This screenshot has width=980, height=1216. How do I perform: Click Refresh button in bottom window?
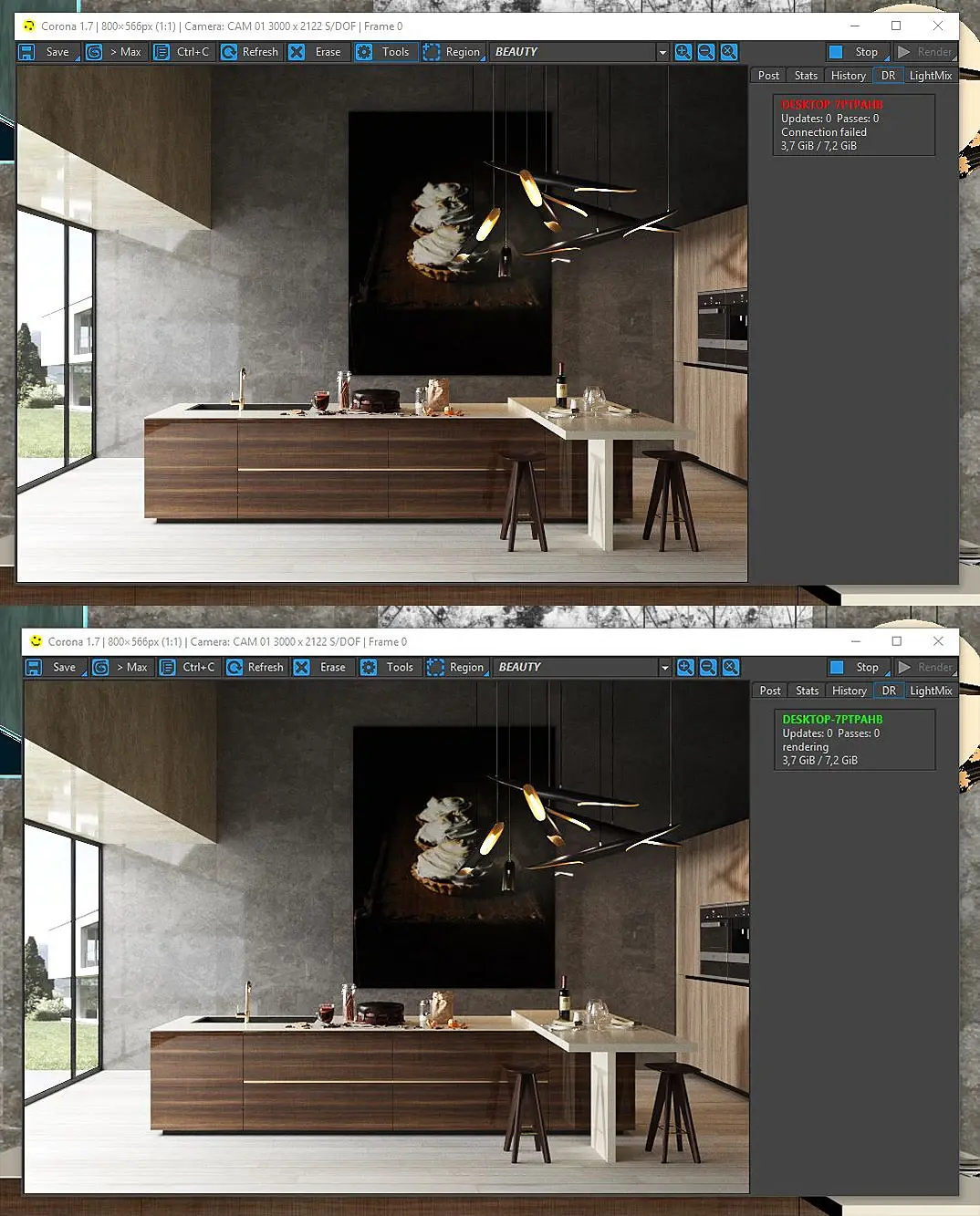[255, 667]
